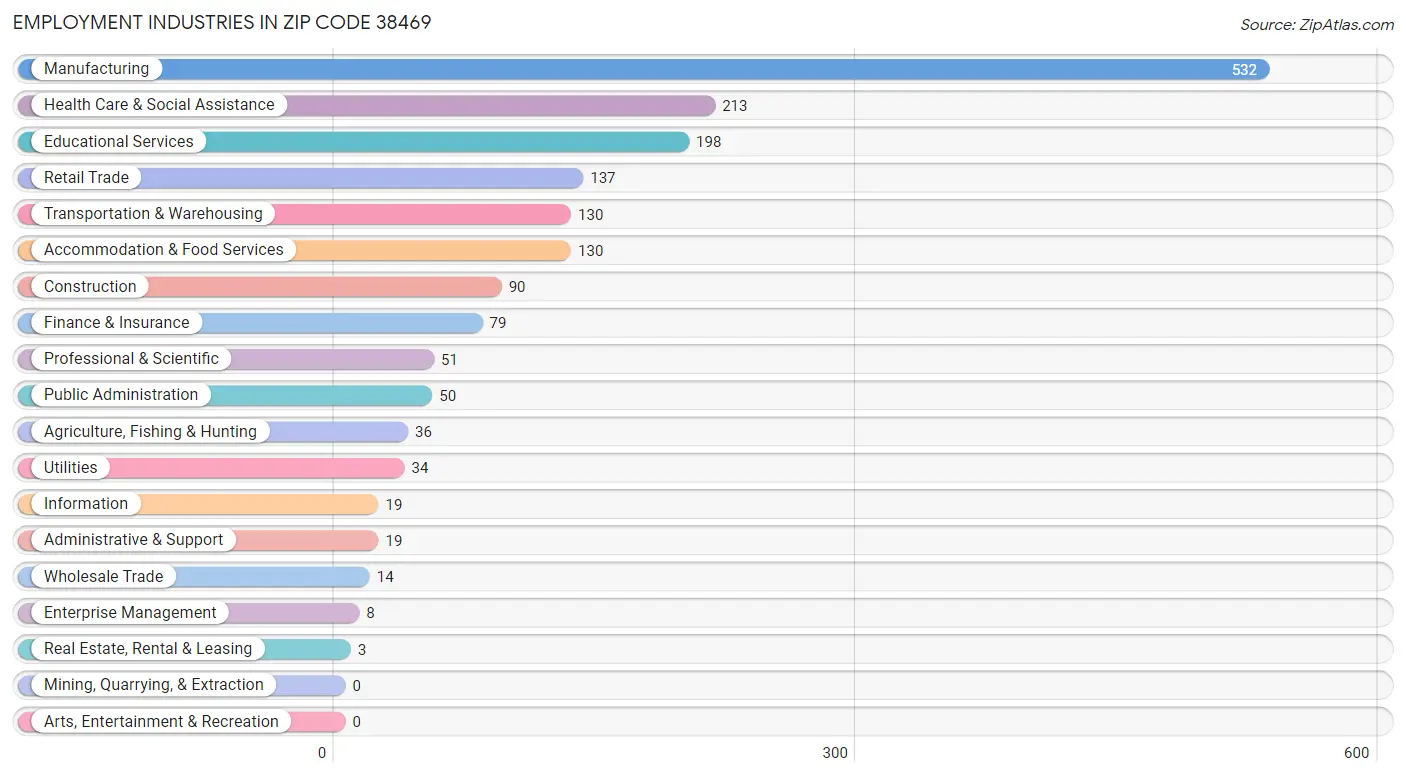Select the Finance & Insurance label

(x=116, y=322)
